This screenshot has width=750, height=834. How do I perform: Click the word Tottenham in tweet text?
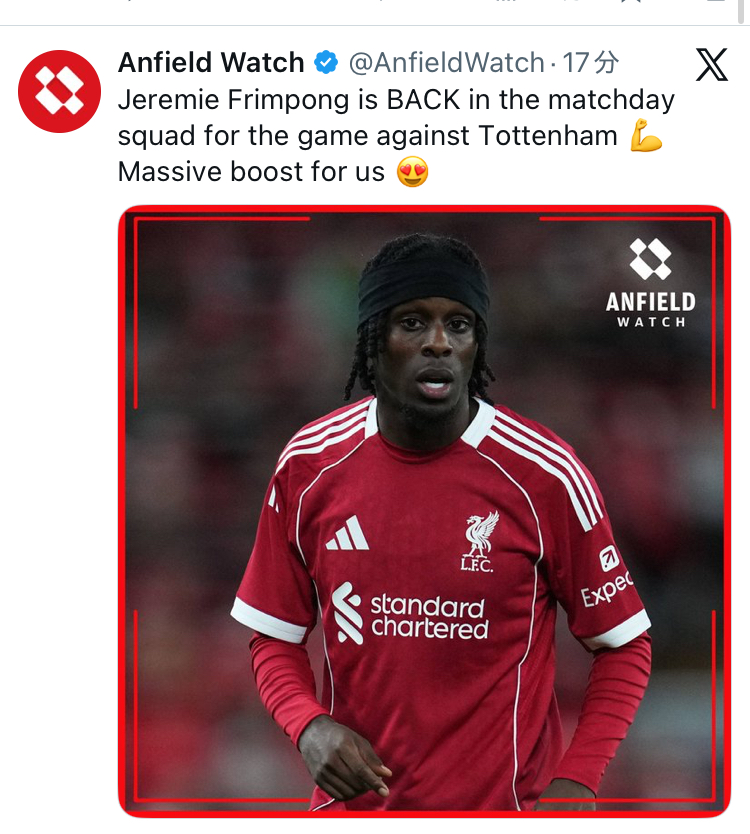(x=548, y=136)
